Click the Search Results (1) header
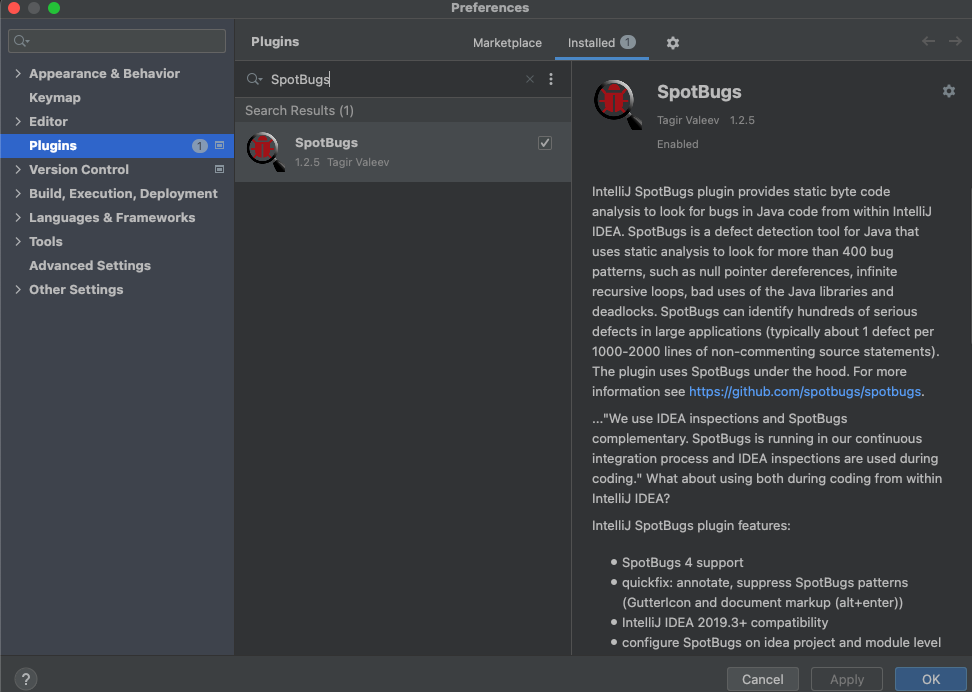 tap(299, 110)
